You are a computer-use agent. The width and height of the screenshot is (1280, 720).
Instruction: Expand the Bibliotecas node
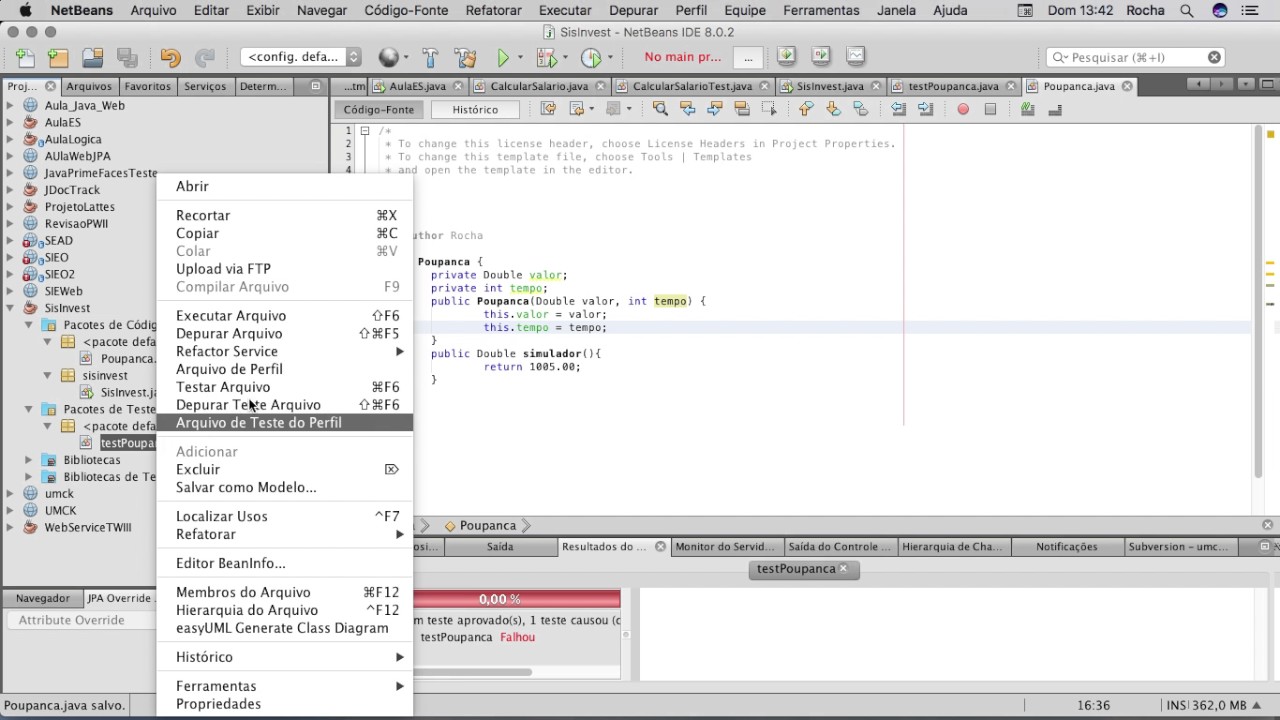pyautogui.click(x=29, y=460)
